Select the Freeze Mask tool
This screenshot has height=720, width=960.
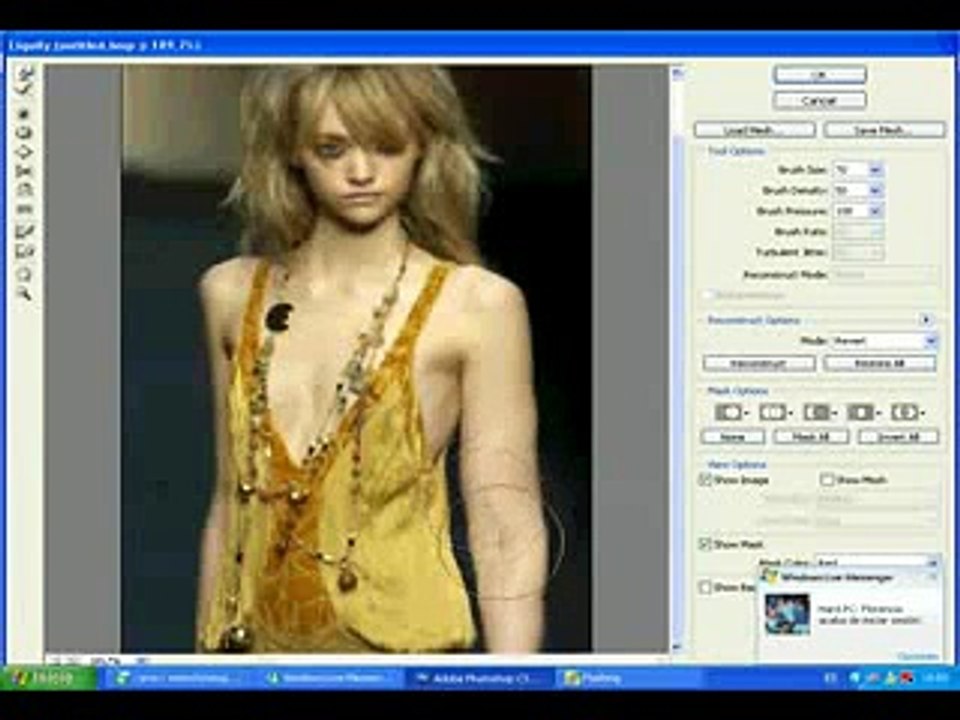(26, 232)
